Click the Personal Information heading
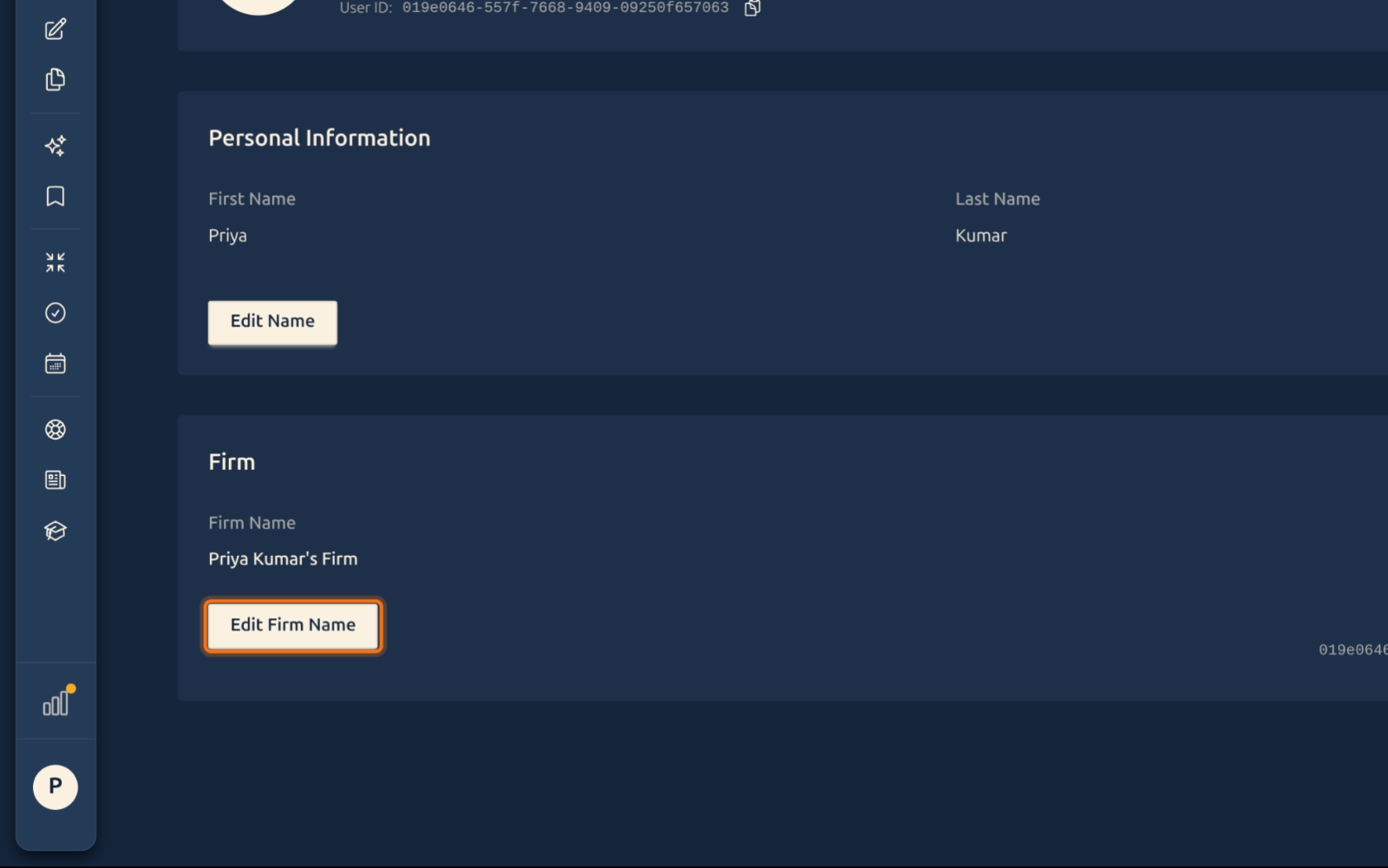This screenshot has height=868, width=1388. click(x=319, y=138)
